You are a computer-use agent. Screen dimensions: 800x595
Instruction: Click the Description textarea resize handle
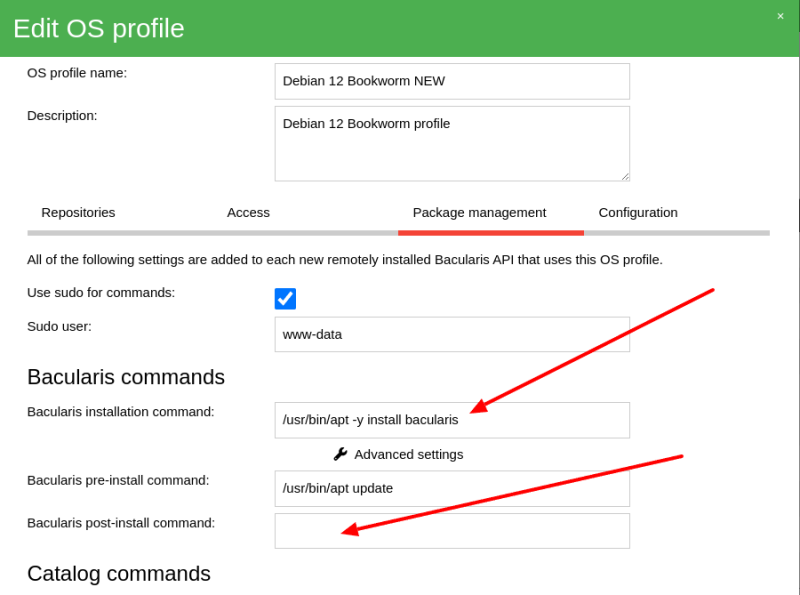tap(625, 177)
